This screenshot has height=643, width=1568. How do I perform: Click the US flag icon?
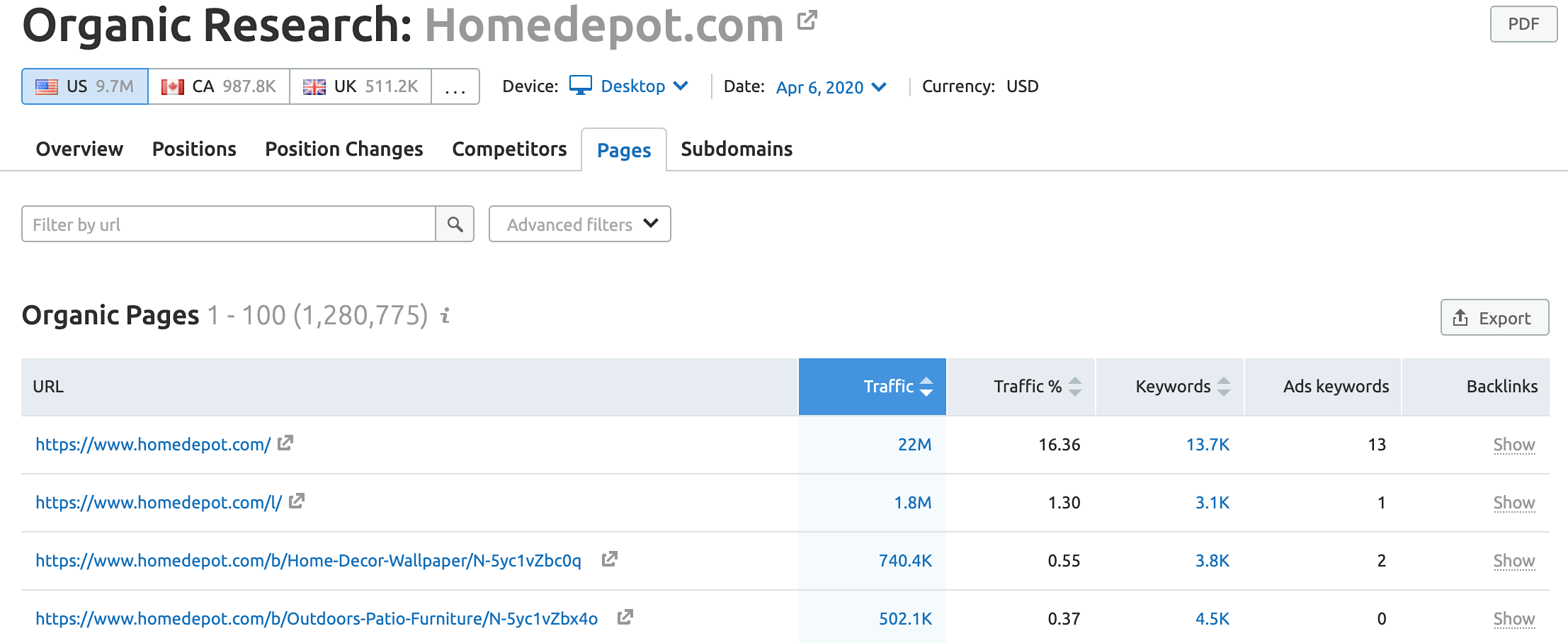pos(45,86)
